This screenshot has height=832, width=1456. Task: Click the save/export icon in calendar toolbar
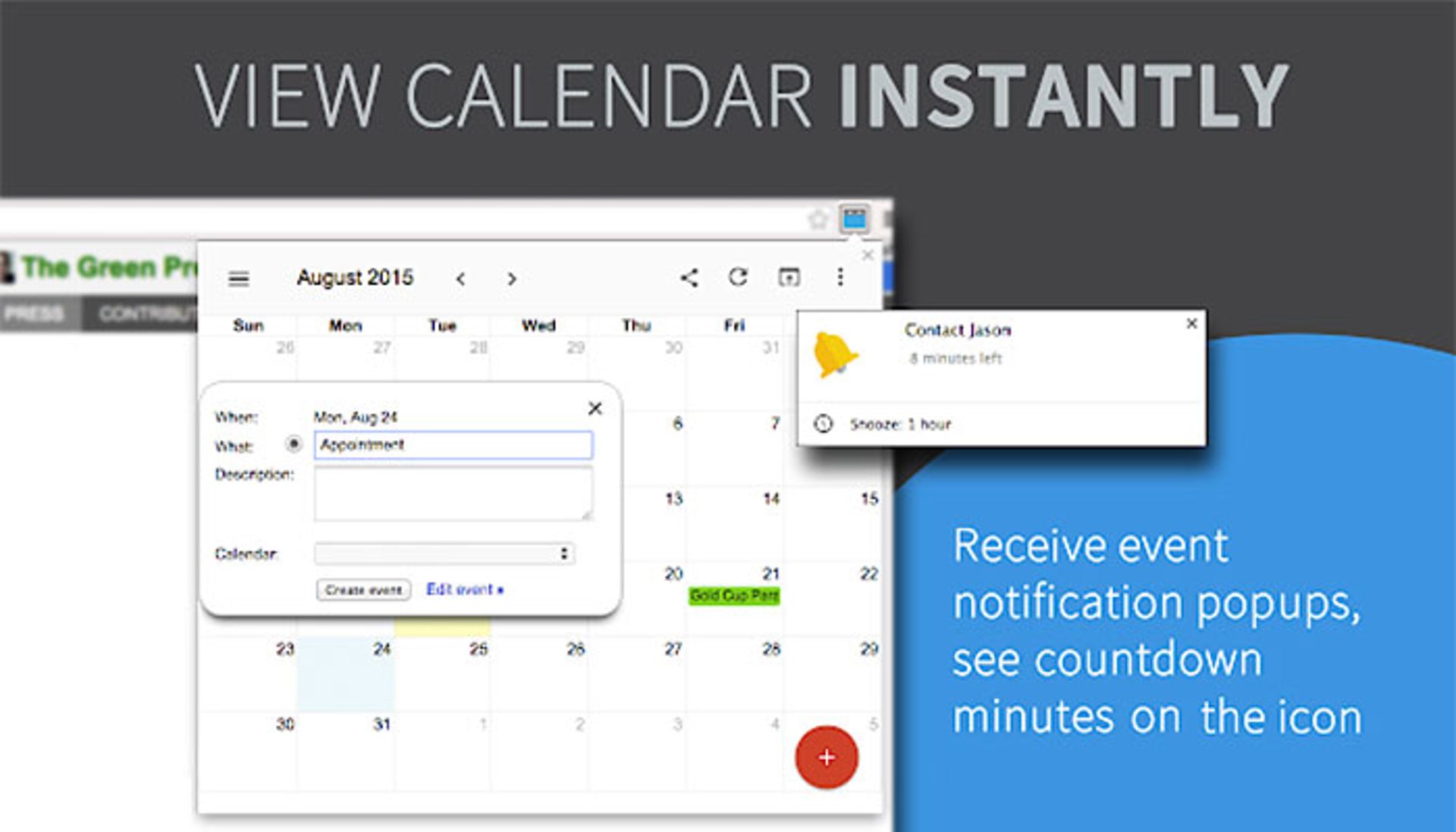[x=790, y=275]
